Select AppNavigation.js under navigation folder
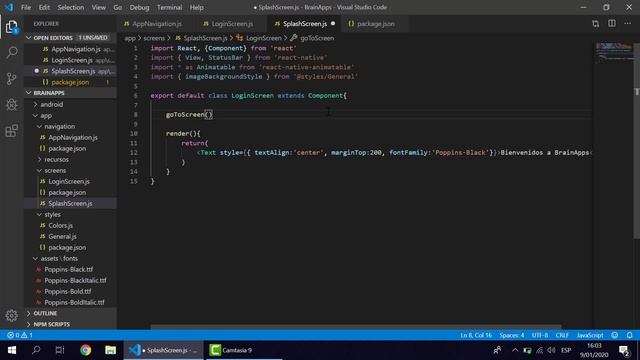 [x=73, y=138]
